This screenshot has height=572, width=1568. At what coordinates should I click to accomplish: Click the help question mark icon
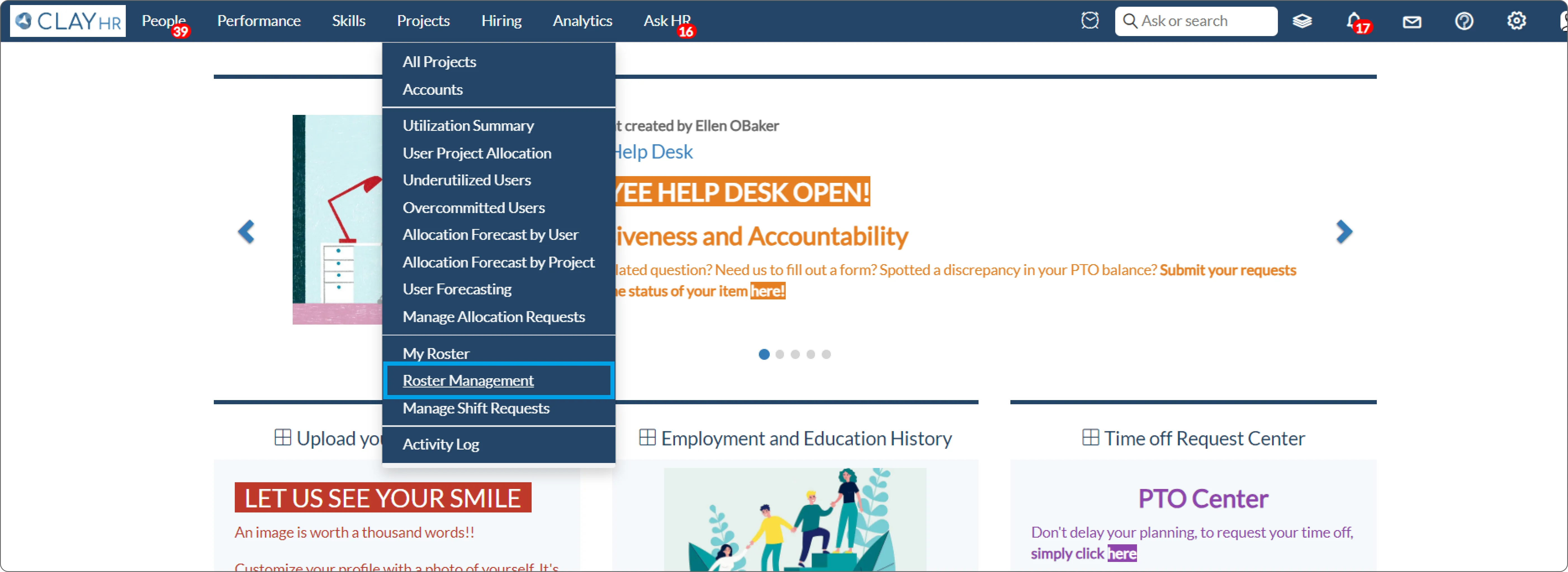point(1464,21)
